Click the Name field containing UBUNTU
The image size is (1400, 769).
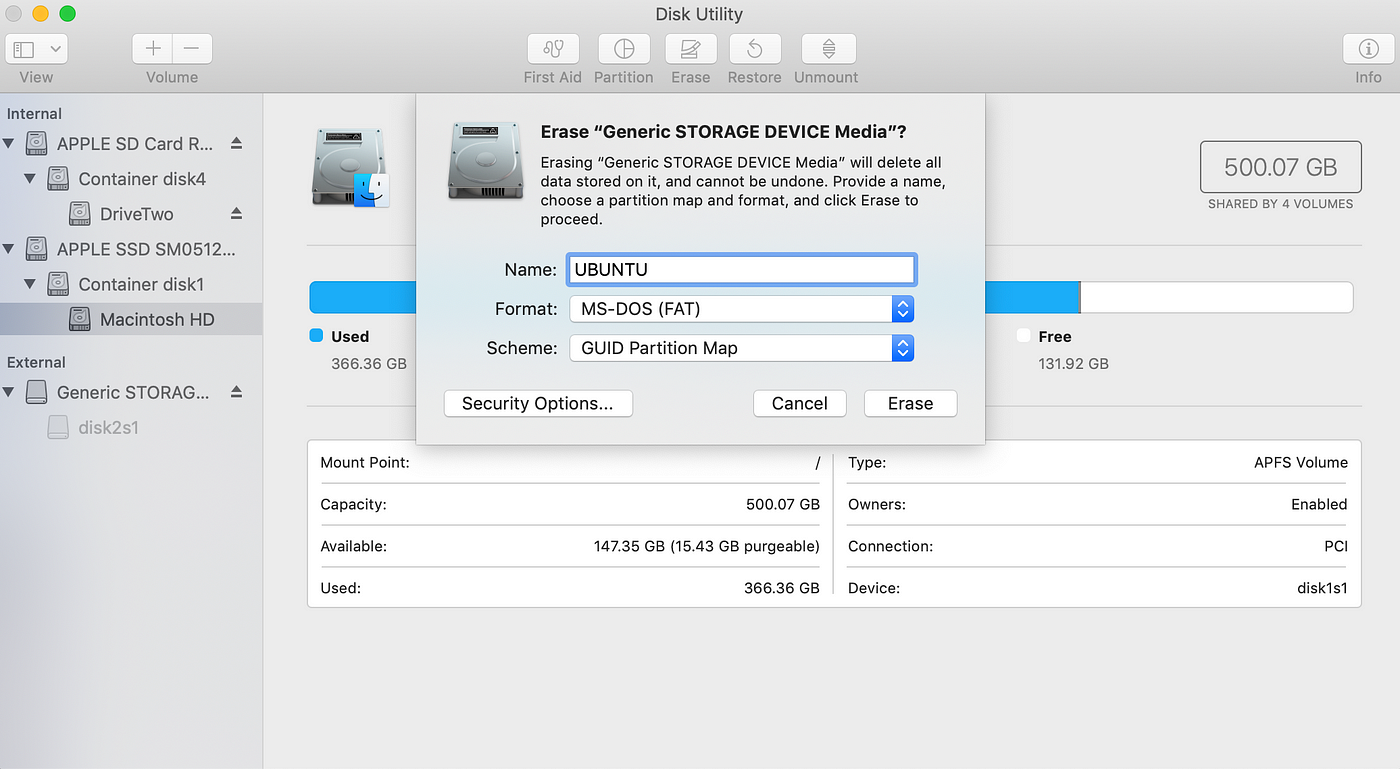pos(741,269)
